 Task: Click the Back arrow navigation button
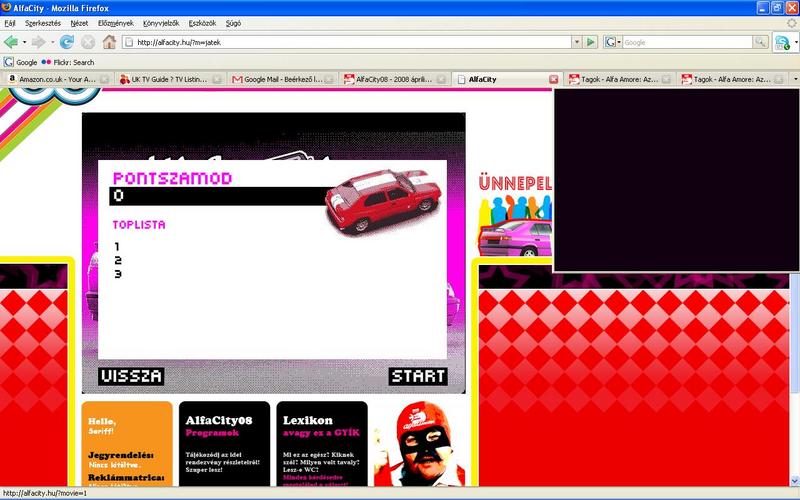pyautogui.click(x=11, y=42)
